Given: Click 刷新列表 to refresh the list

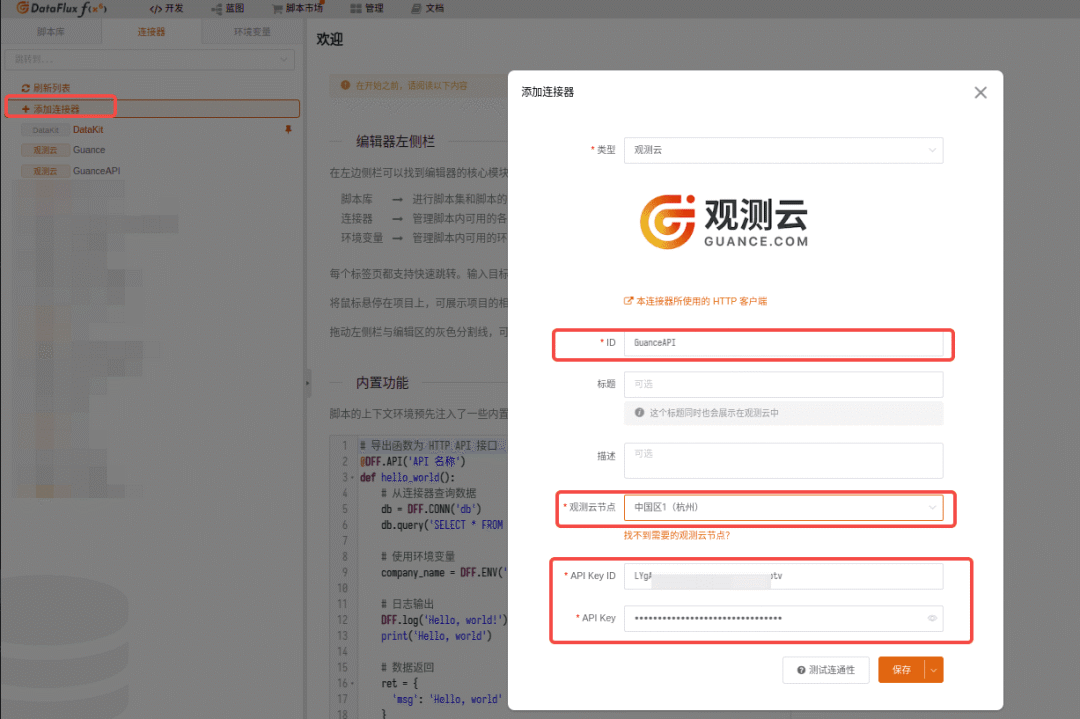Looking at the screenshot, I should pyautogui.click(x=45, y=88).
